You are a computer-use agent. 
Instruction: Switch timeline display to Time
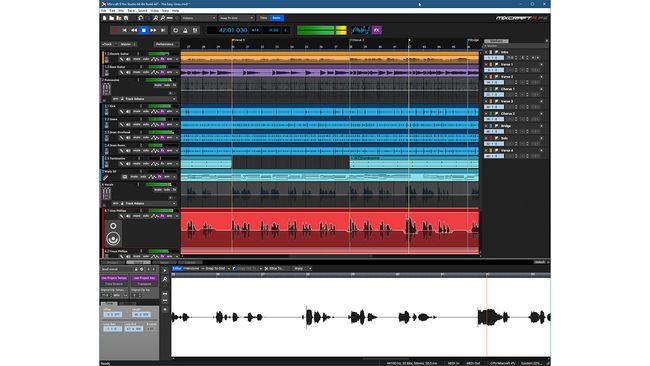(x=264, y=18)
